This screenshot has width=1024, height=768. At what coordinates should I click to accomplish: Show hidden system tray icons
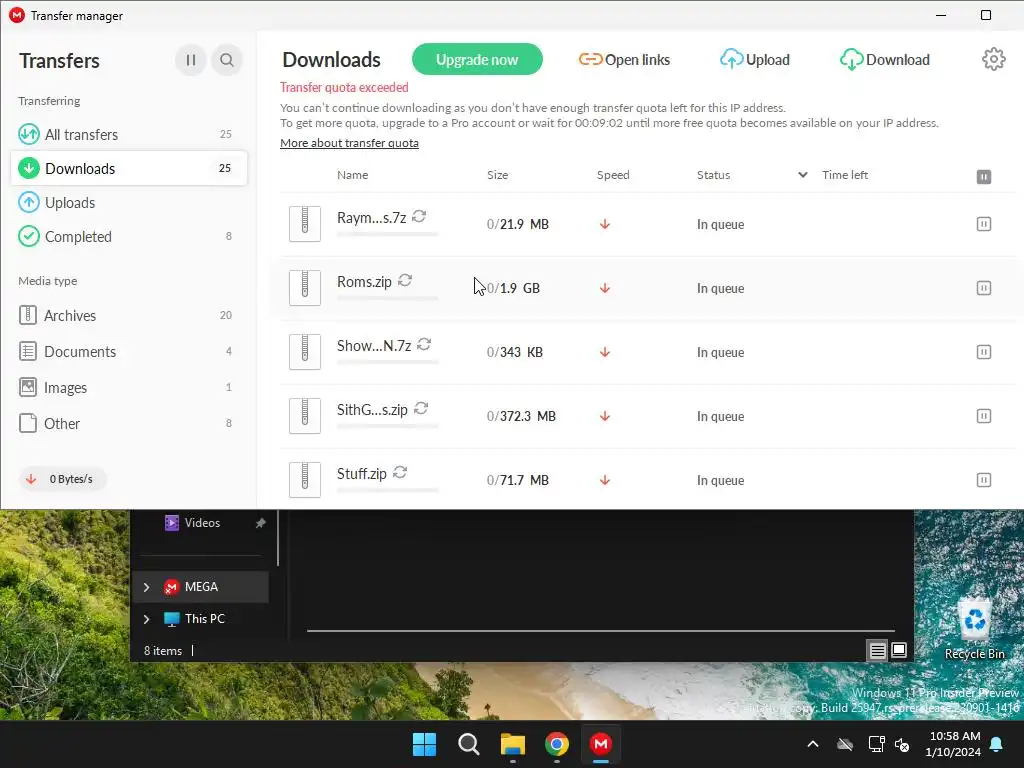click(x=812, y=744)
